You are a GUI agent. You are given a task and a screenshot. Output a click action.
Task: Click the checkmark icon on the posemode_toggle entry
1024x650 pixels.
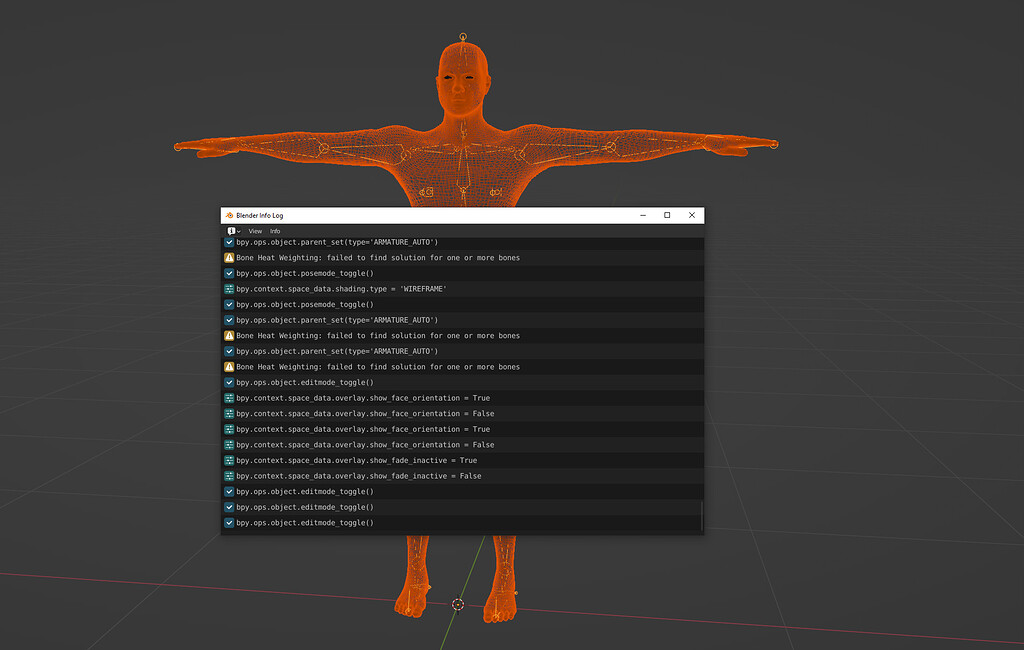click(228, 272)
